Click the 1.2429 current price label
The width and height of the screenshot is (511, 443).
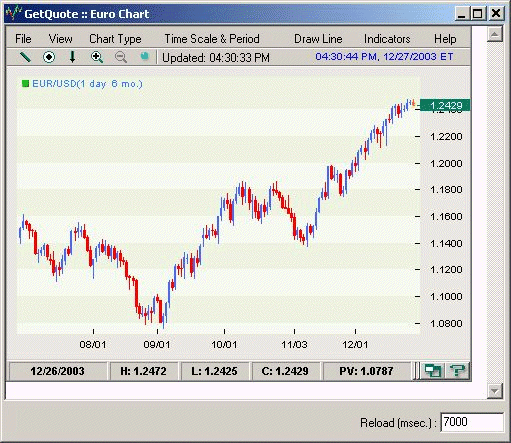tap(445, 105)
